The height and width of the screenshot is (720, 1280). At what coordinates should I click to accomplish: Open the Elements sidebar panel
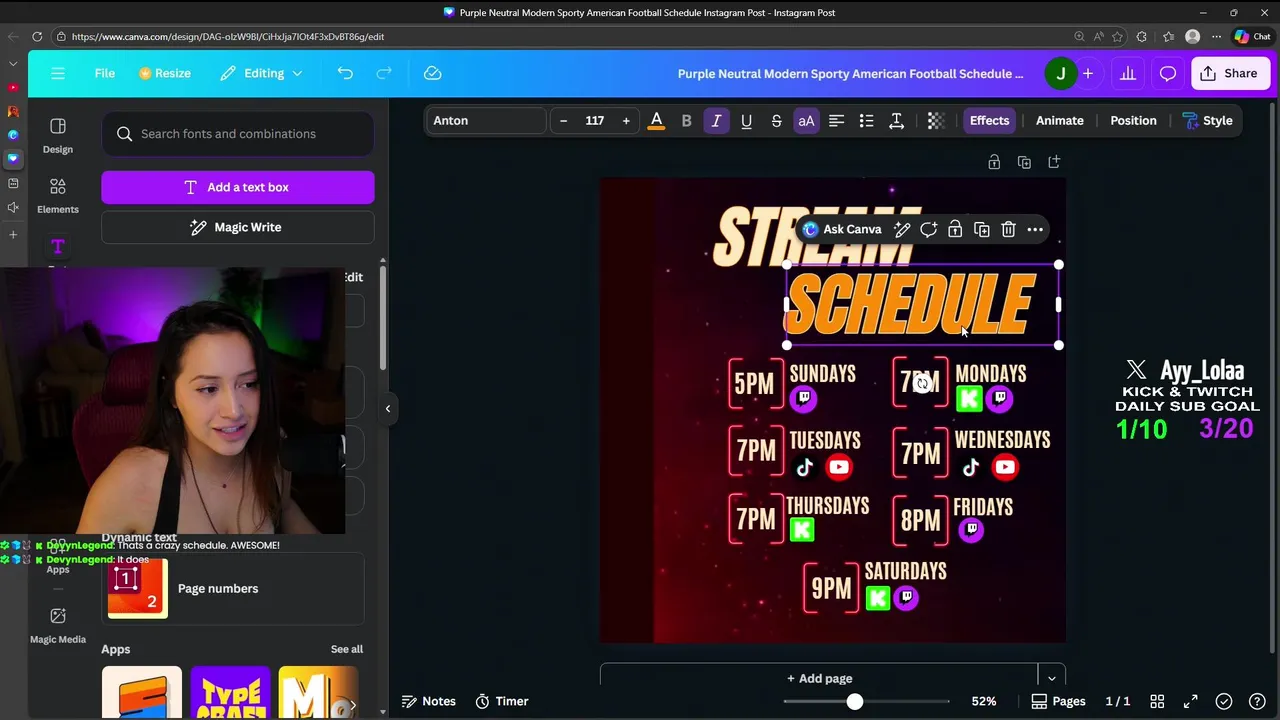click(x=58, y=195)
